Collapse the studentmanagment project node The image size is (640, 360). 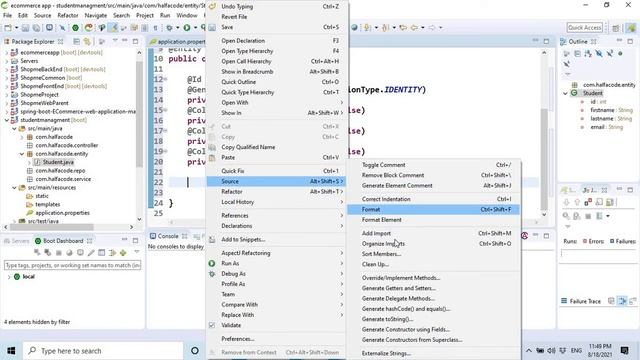(7, 120)
